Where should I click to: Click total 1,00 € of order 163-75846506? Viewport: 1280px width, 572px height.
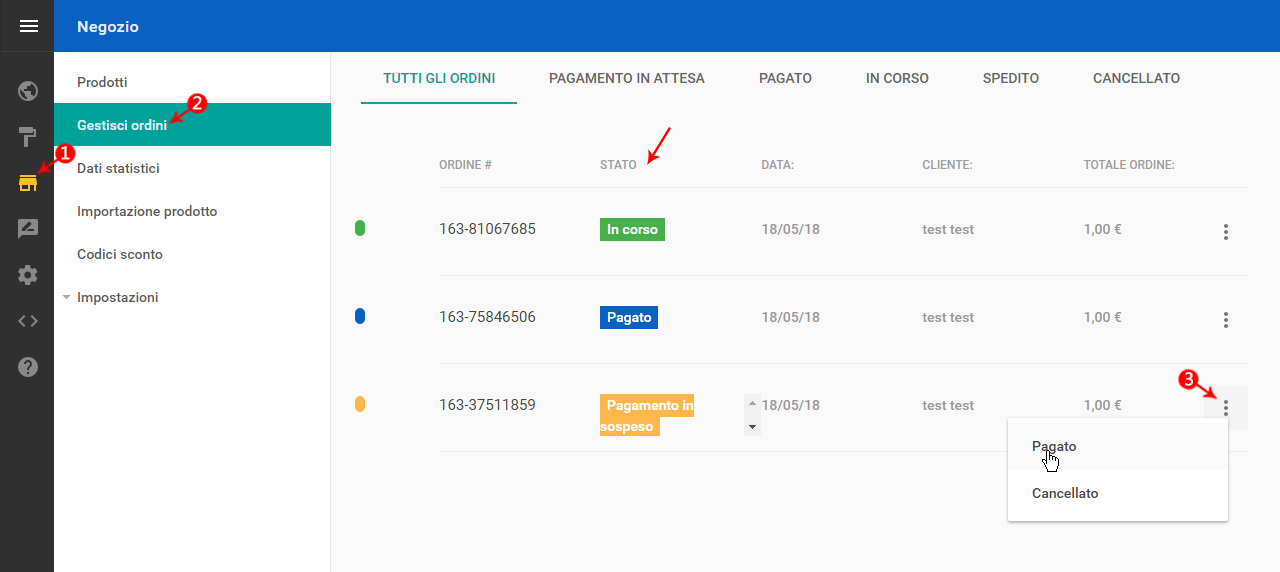click(x=1103, y=317)
